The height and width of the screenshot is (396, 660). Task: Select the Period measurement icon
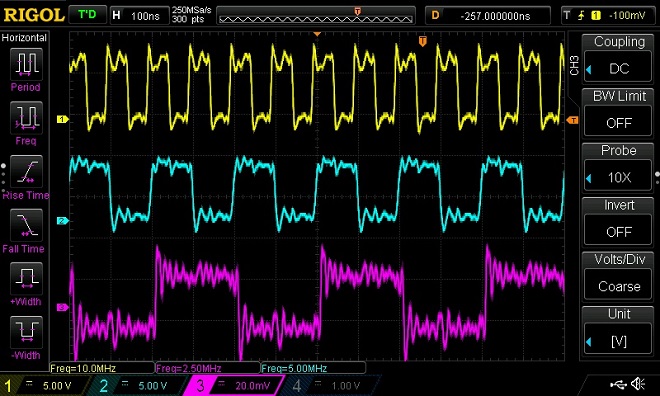point(26,64)
